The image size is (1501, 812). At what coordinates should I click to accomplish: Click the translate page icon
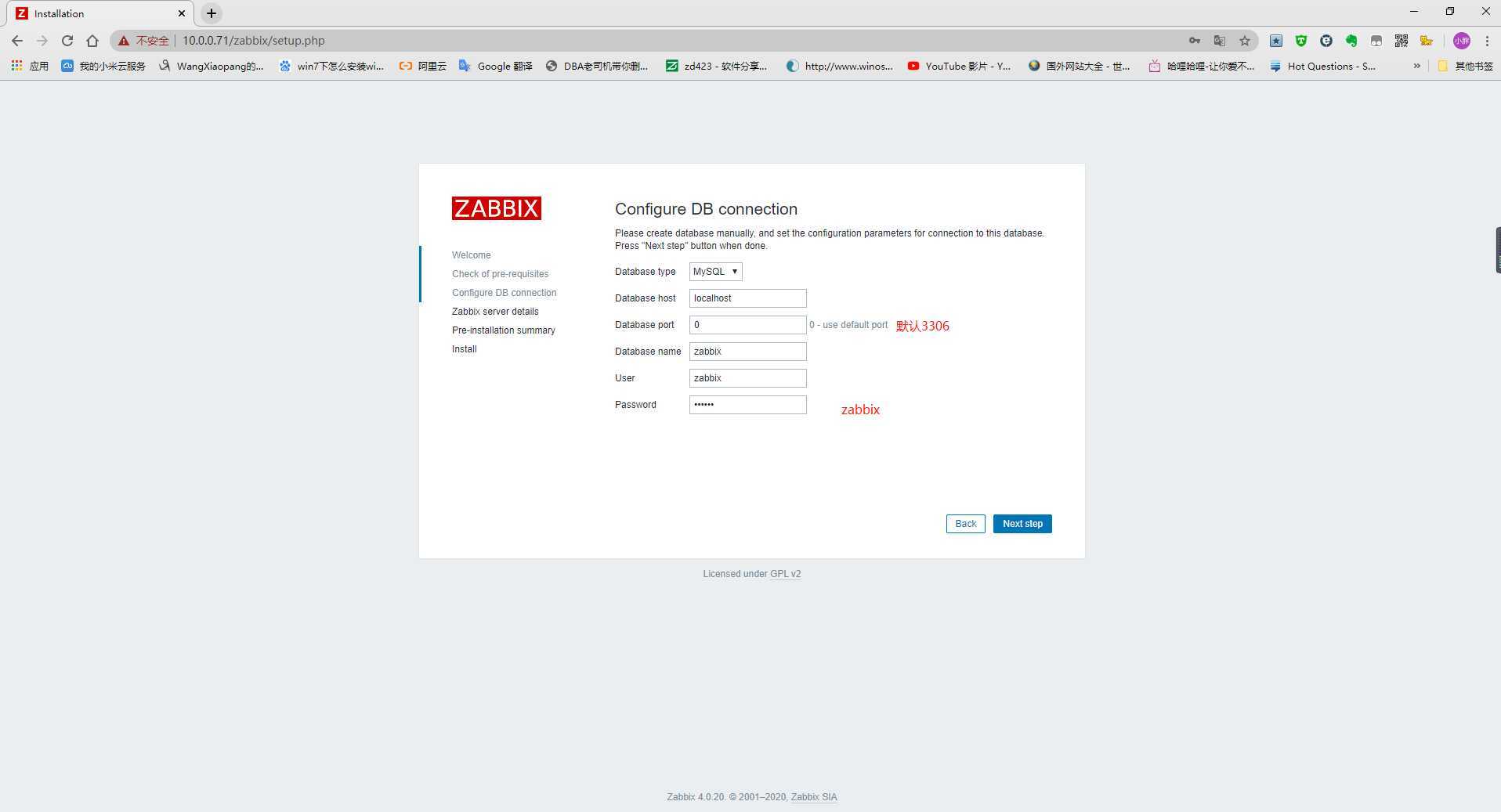pyautogui.click(x=1220, y=41)
